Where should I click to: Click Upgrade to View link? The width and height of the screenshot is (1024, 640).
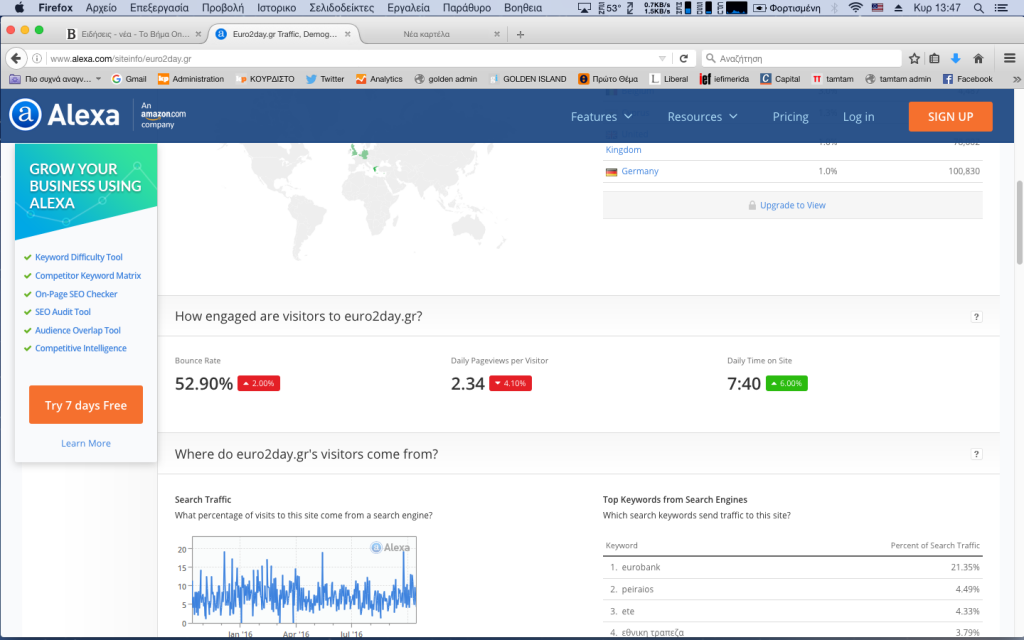792,205
